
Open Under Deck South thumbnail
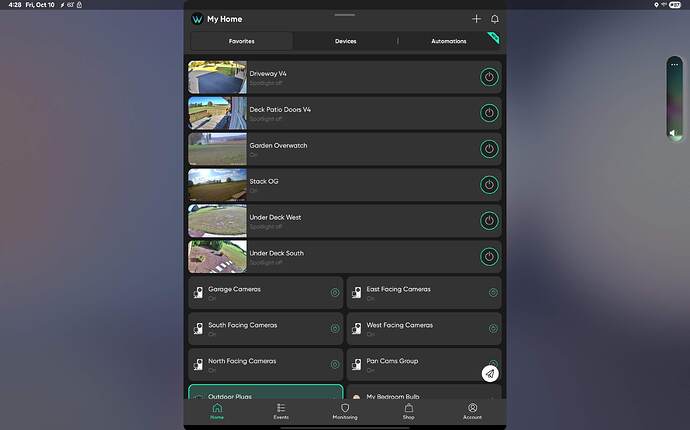coord(217,257)
